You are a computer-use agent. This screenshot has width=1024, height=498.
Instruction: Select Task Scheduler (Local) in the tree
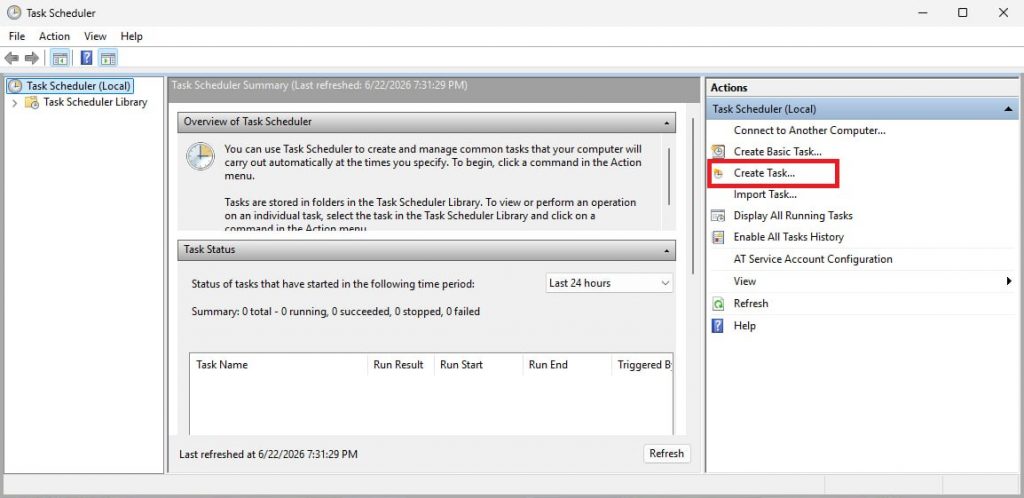point(79,86)
